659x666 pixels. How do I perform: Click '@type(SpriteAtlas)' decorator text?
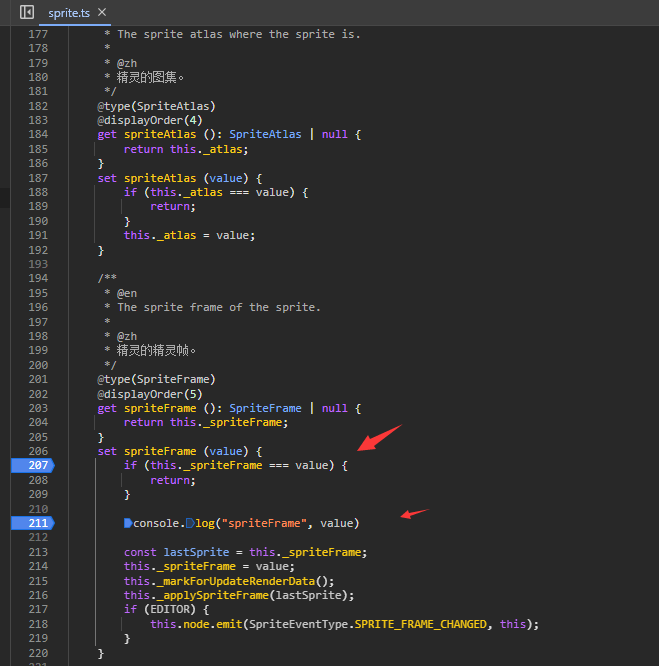point(156,106)
